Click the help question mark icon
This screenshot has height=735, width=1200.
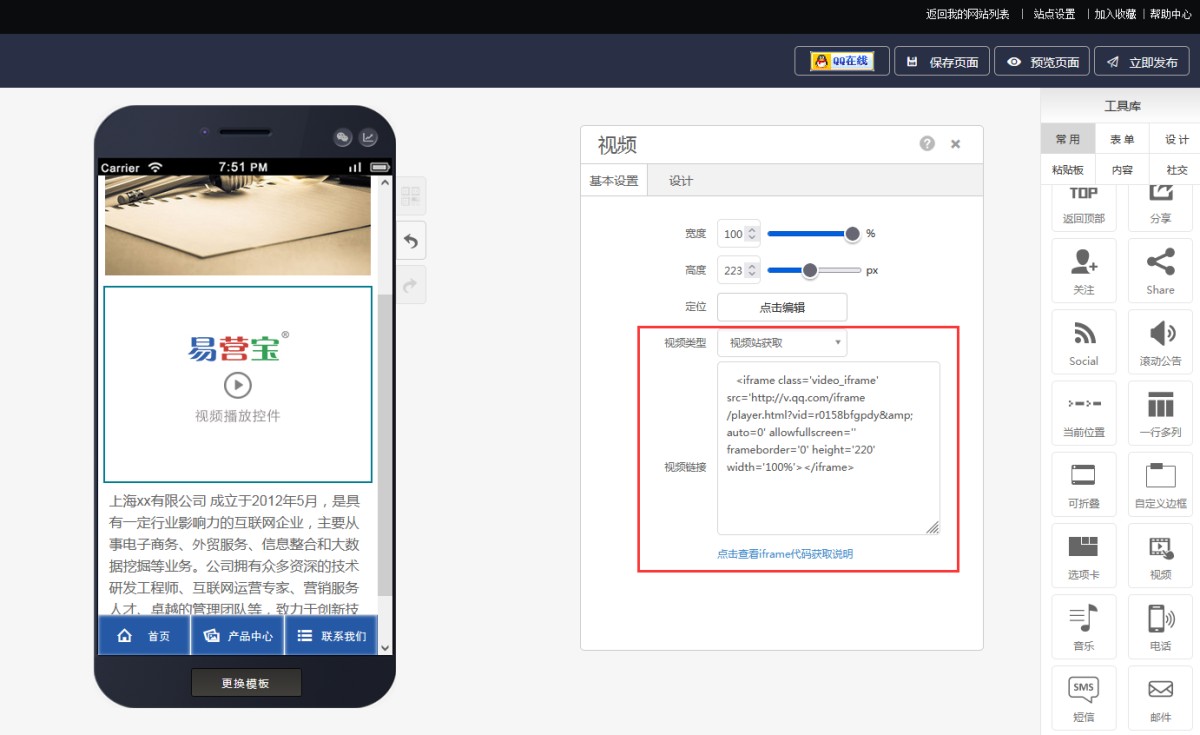(927, 144)
